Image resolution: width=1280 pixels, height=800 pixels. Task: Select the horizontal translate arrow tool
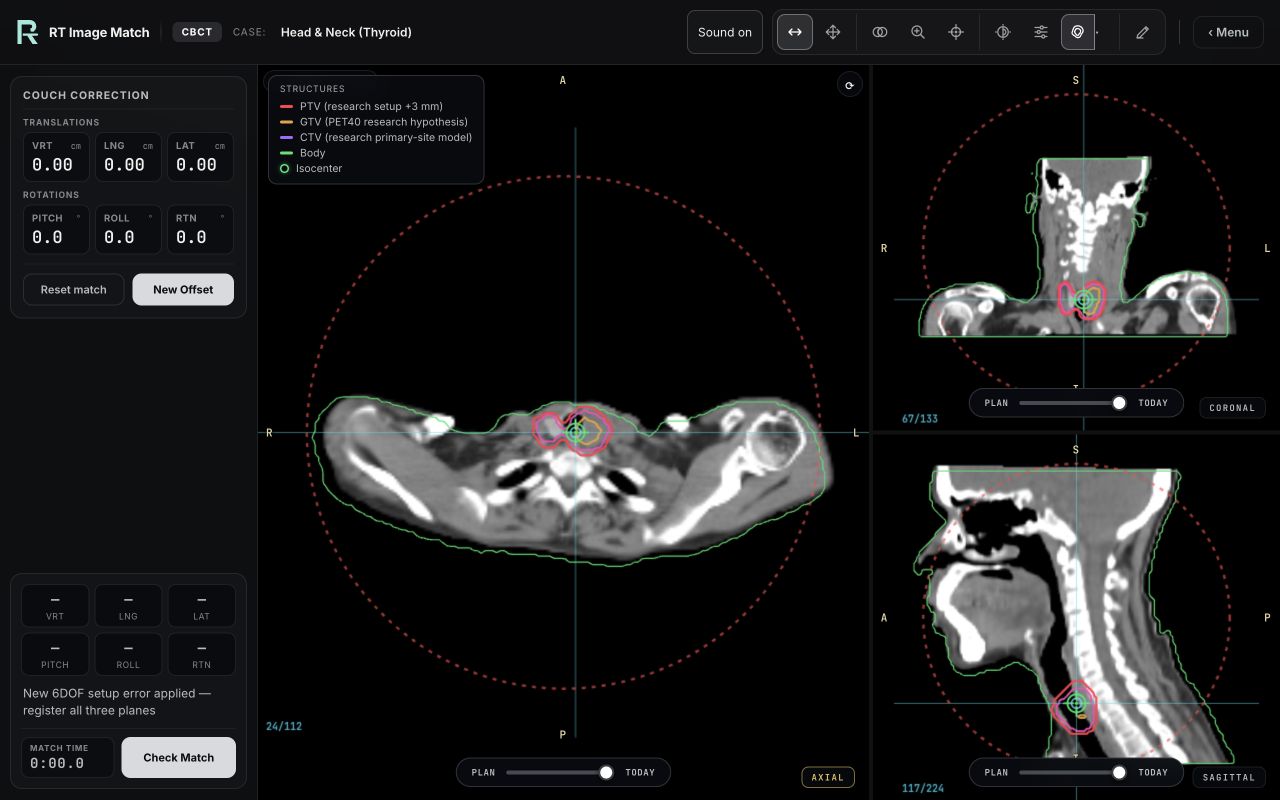[x=795, y=32]
